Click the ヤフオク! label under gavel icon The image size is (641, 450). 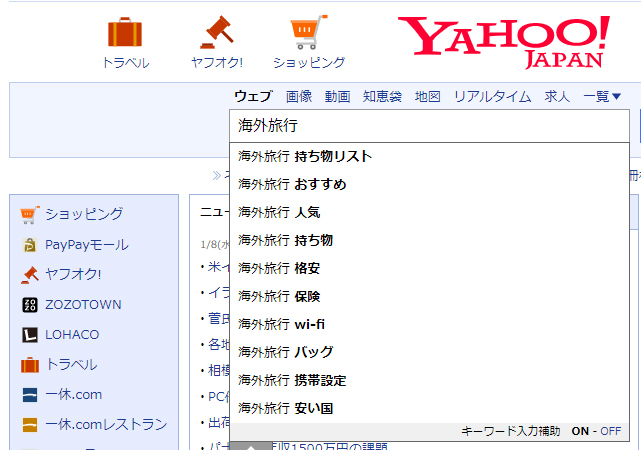click(x=217, y=63)
